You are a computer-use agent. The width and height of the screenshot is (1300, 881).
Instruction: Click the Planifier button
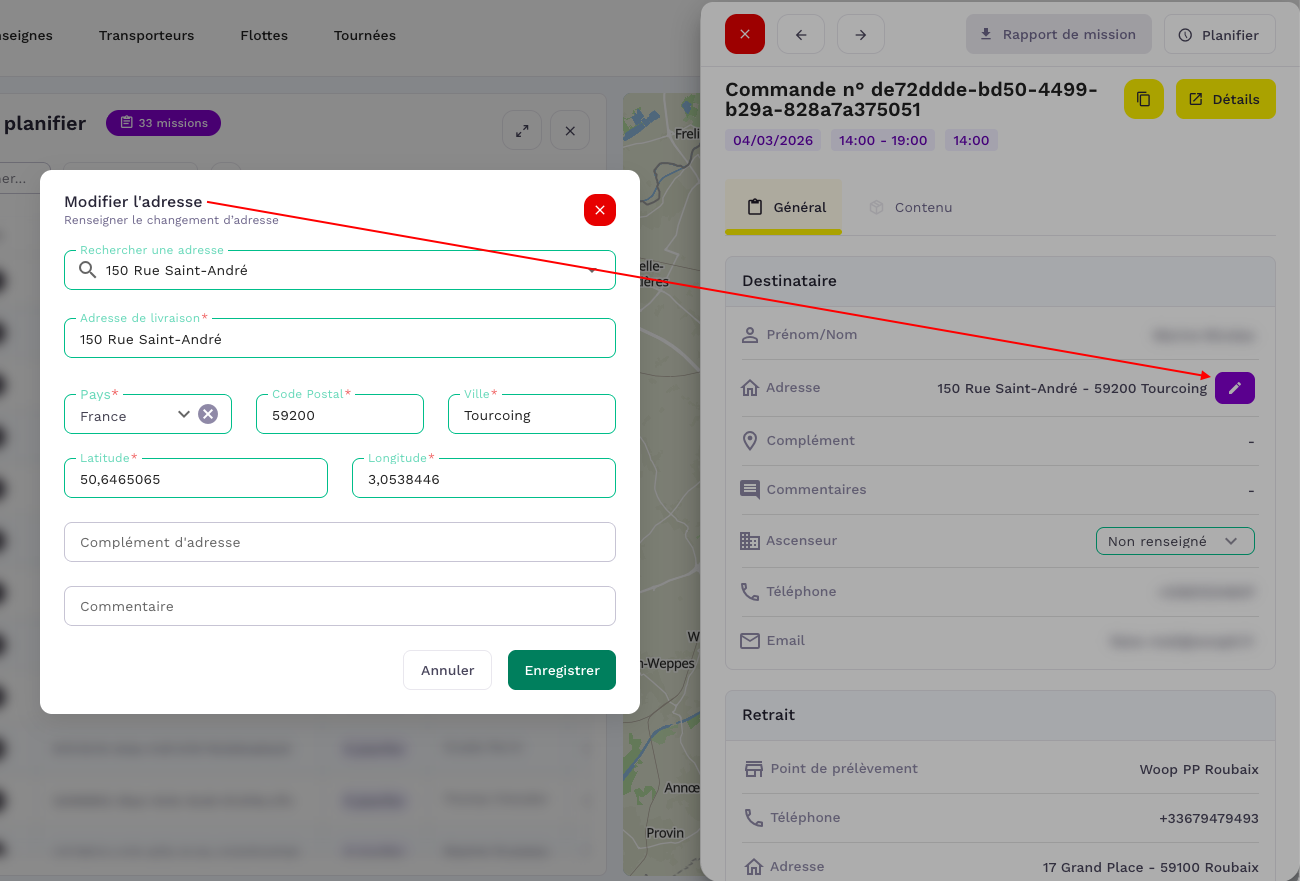point(1218,35)
